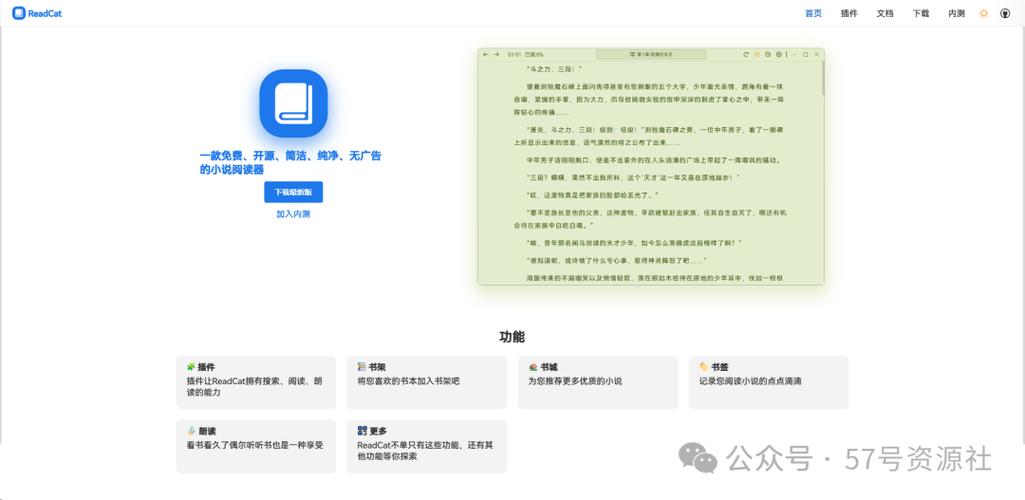Select the 书城 feature card title
This screenshot has width=1025, height=500.
548,367
